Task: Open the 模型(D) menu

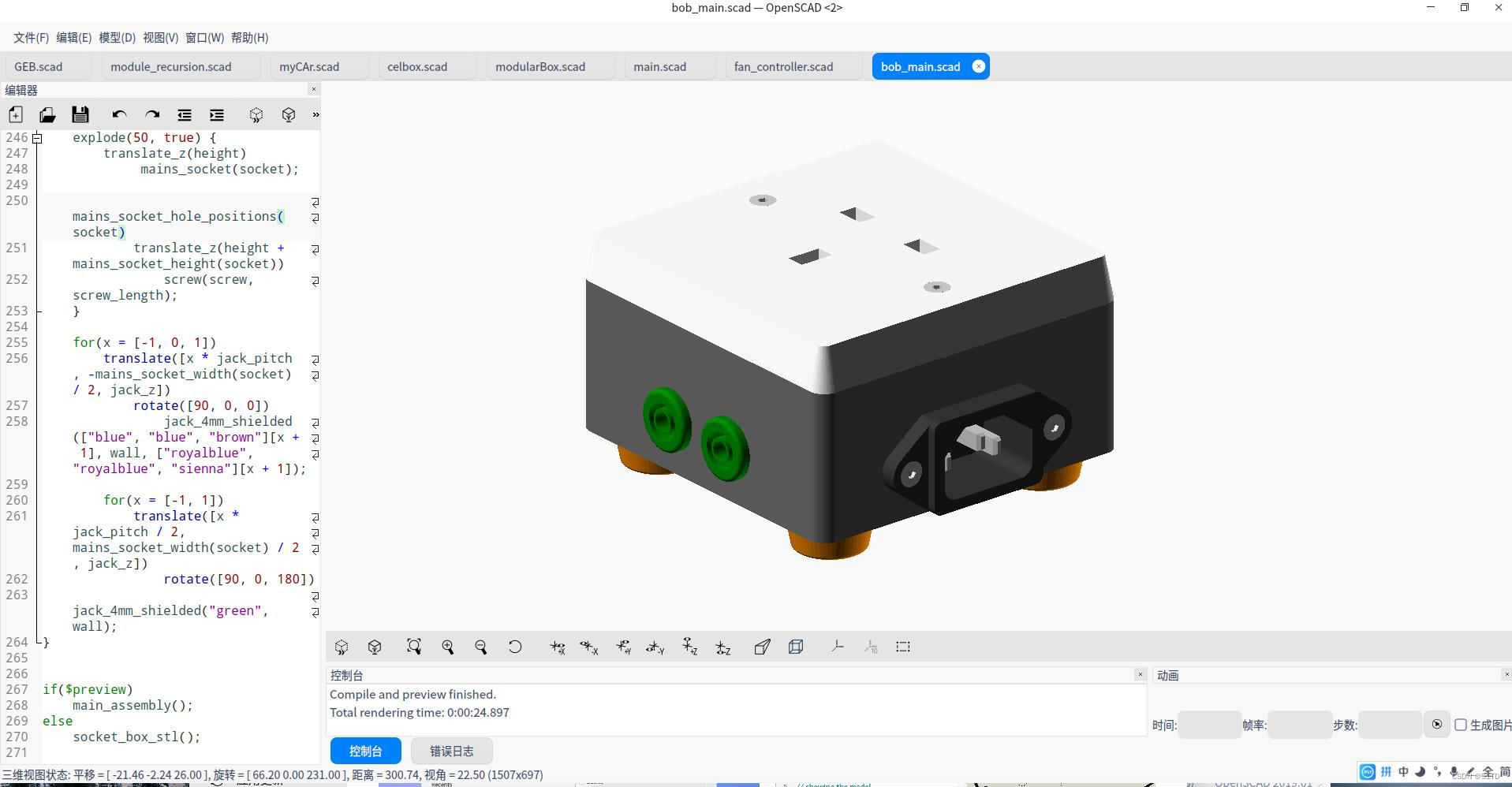Action: coord(117,37)
